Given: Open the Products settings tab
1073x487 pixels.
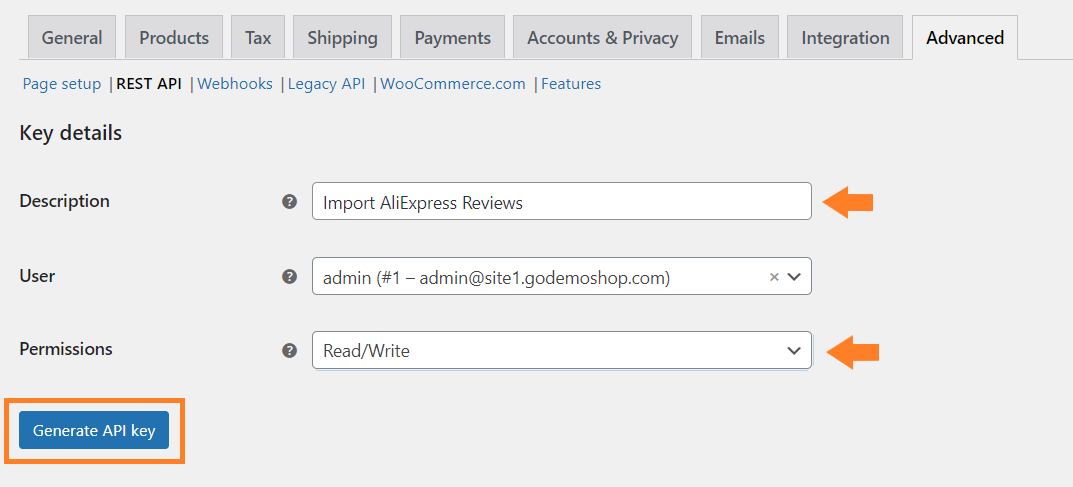Looking at the screenshot, I should [x=174, y=38].
